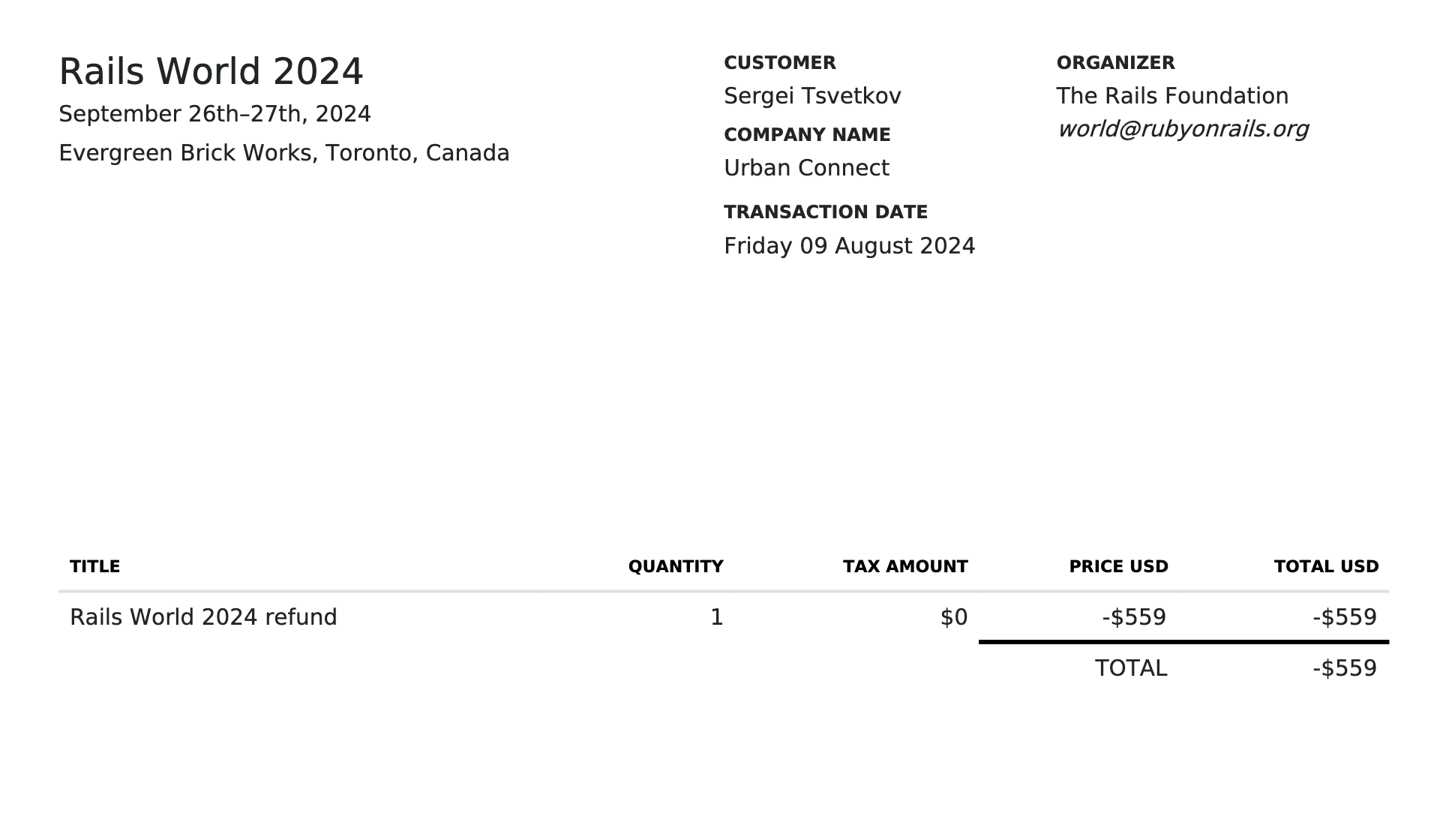Click the TAX AMOUNT column header

click(905, 567)
